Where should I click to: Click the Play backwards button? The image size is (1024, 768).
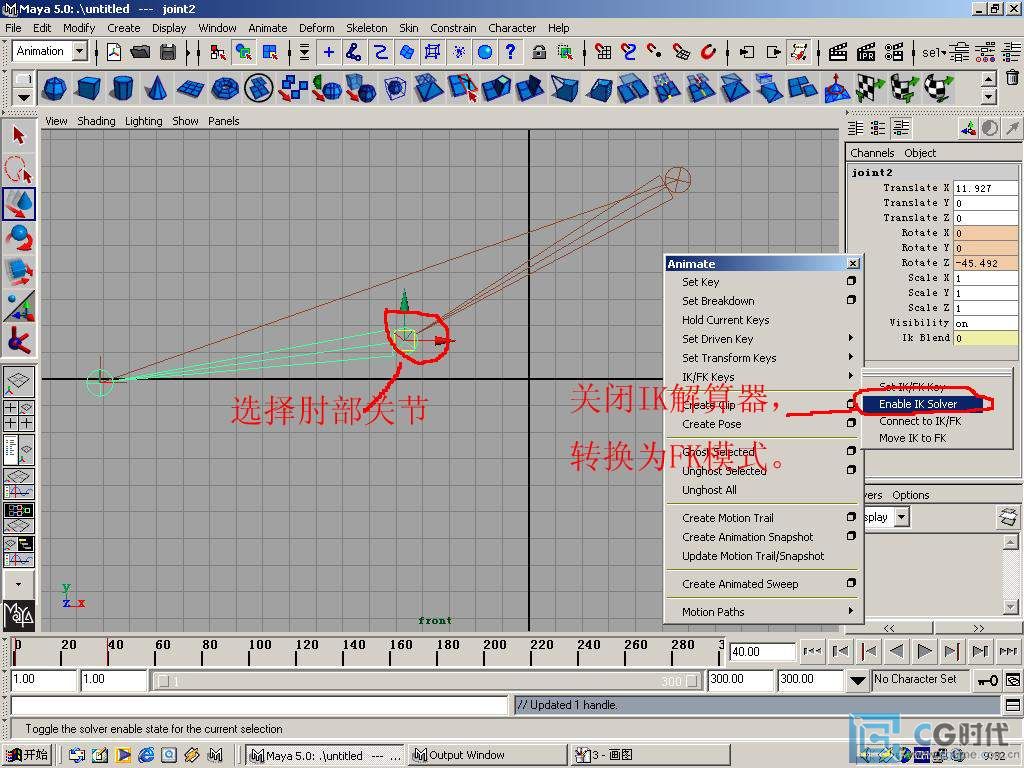tap(897, 651)
